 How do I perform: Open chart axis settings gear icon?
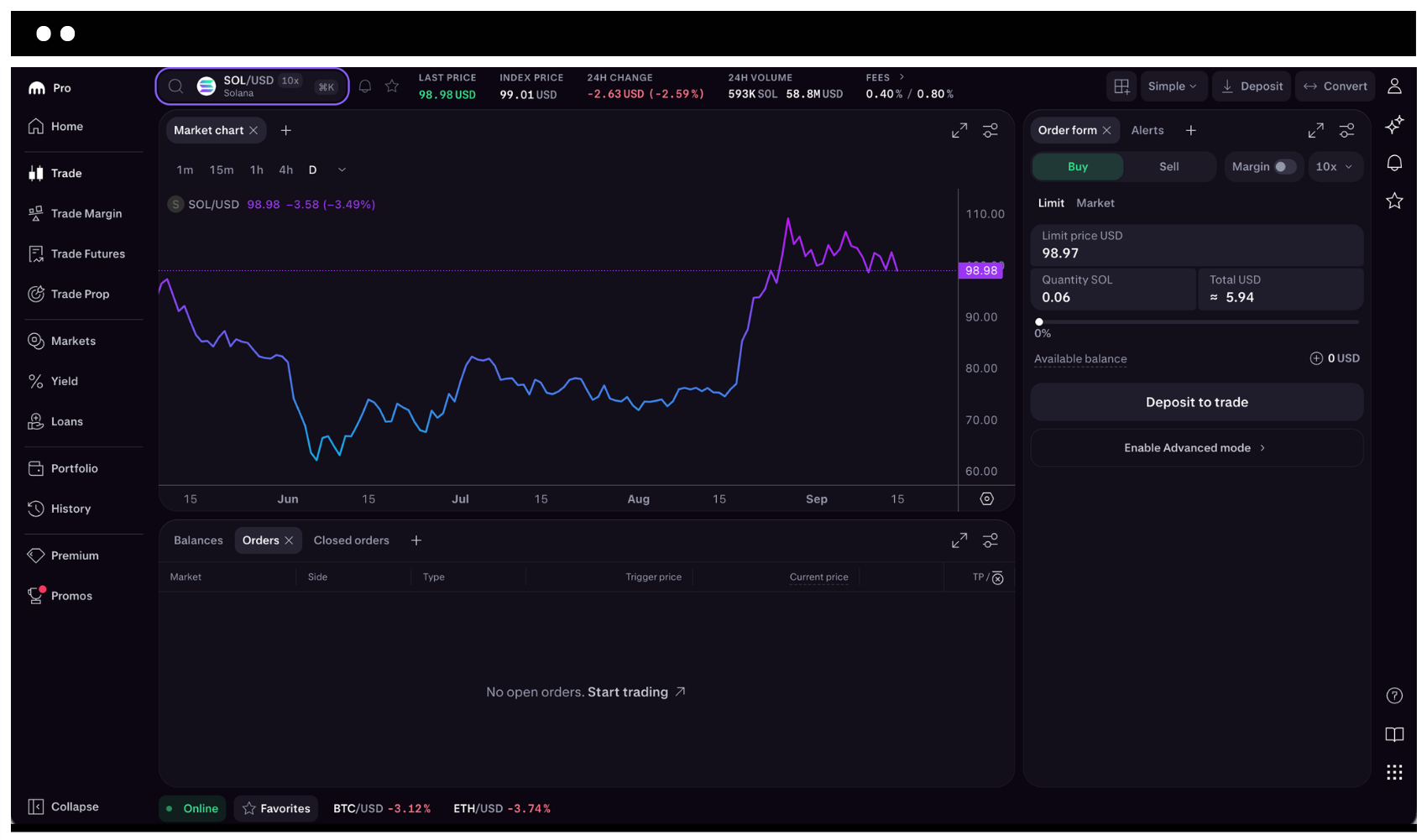[x=987, y=499]
